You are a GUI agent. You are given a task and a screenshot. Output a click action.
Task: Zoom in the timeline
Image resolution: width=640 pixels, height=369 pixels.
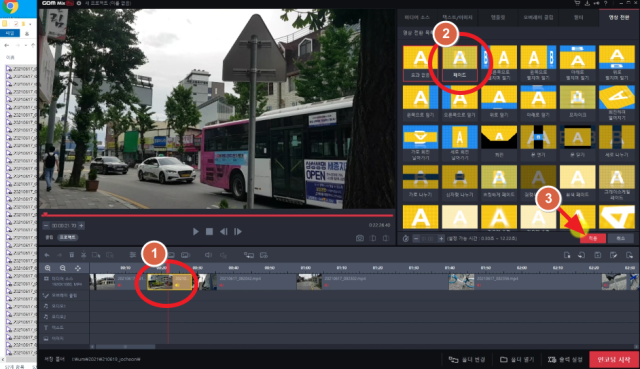tap(48, 268)
